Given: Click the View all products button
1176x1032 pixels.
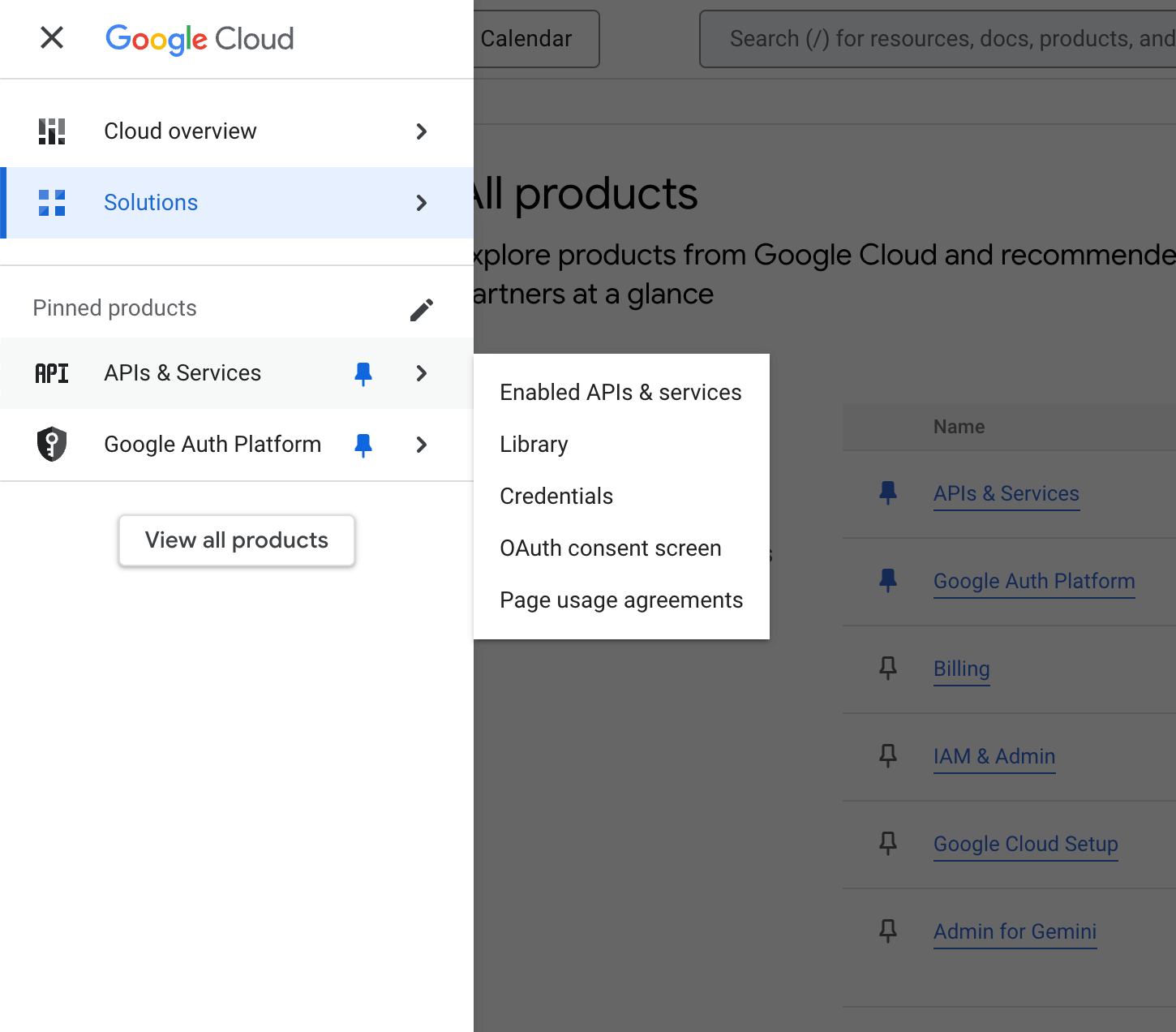Looking at the screenshot, I should [x=237, y=540].
